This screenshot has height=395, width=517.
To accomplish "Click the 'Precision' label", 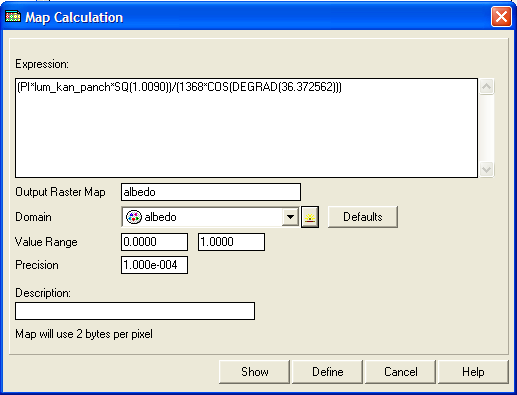I will 37,265.
